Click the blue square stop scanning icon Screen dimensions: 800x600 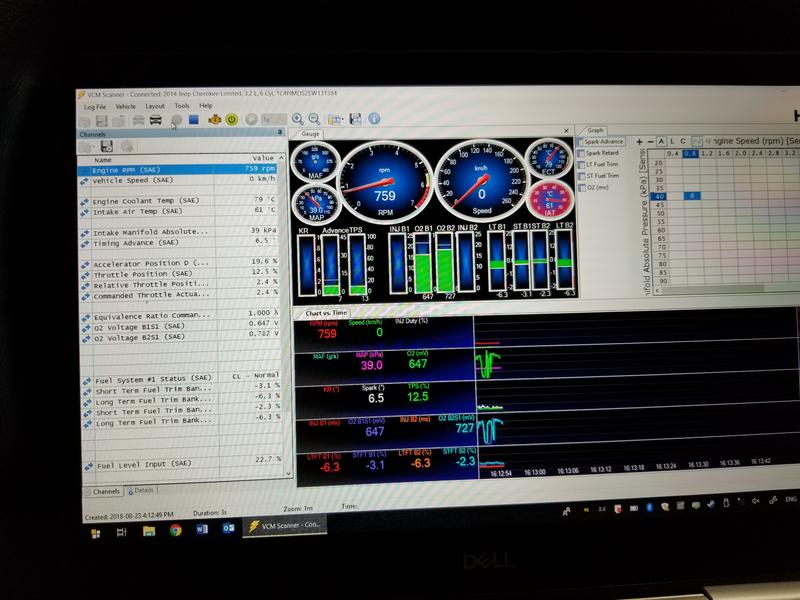[x=193, y=119]
